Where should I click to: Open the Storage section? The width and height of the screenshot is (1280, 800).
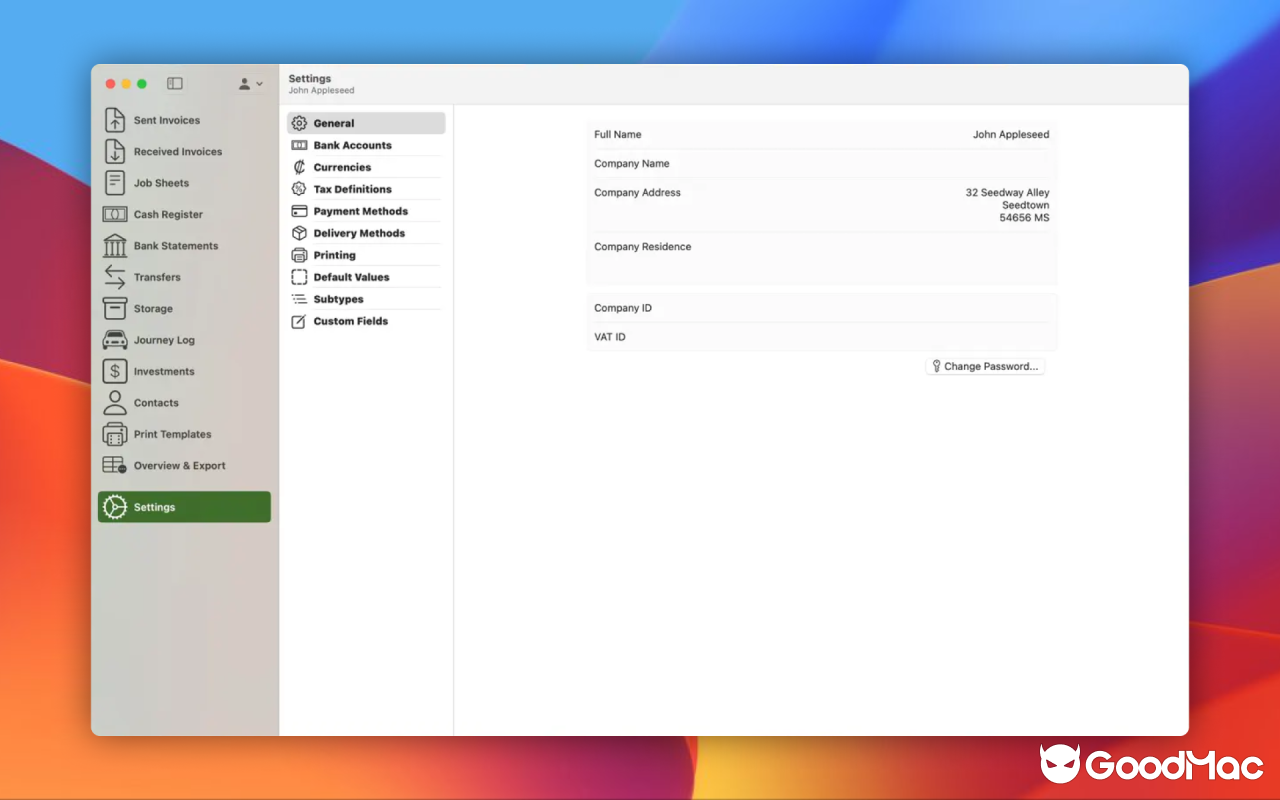(153, 308)
